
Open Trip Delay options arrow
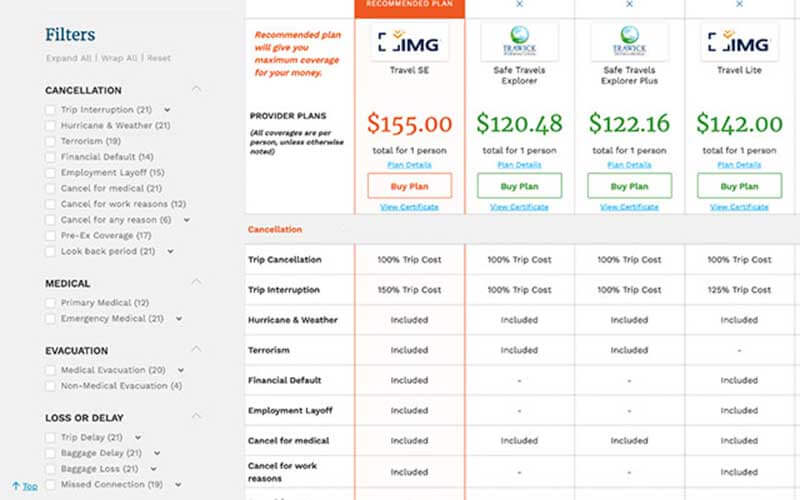pyautogui.click(x=138, y=437)
